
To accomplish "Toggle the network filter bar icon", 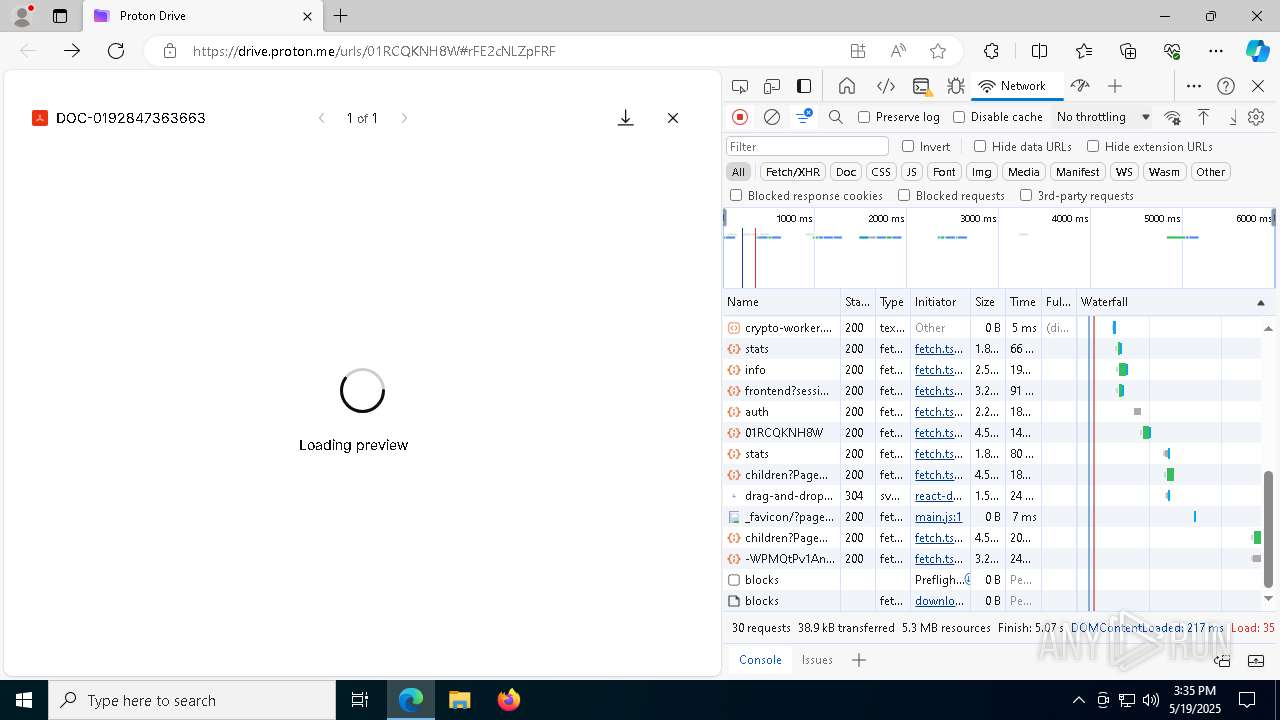I will click(804, 117).
